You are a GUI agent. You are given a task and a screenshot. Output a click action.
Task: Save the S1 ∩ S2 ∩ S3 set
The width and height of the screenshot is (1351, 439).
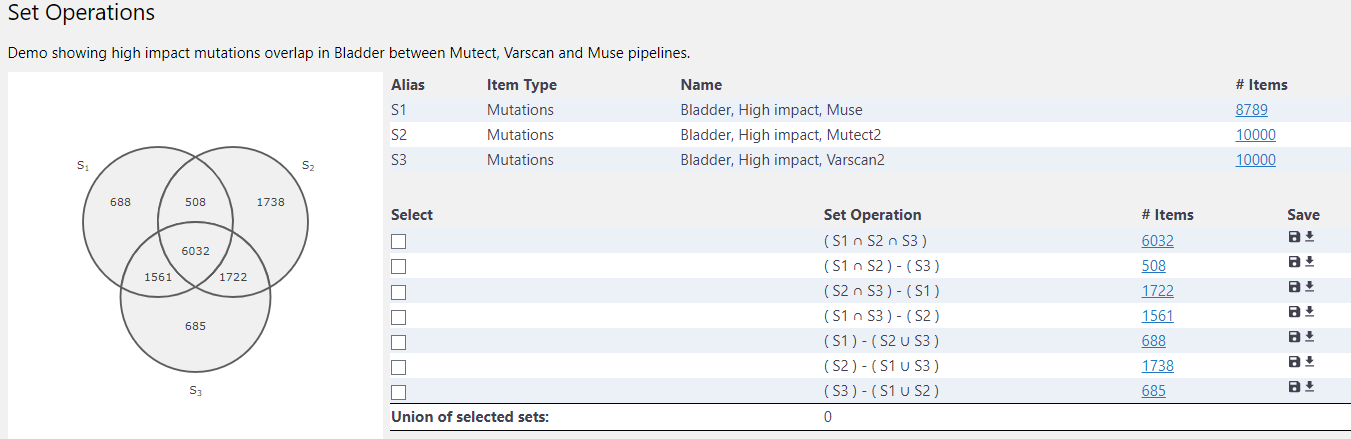tap(1295, 237)
